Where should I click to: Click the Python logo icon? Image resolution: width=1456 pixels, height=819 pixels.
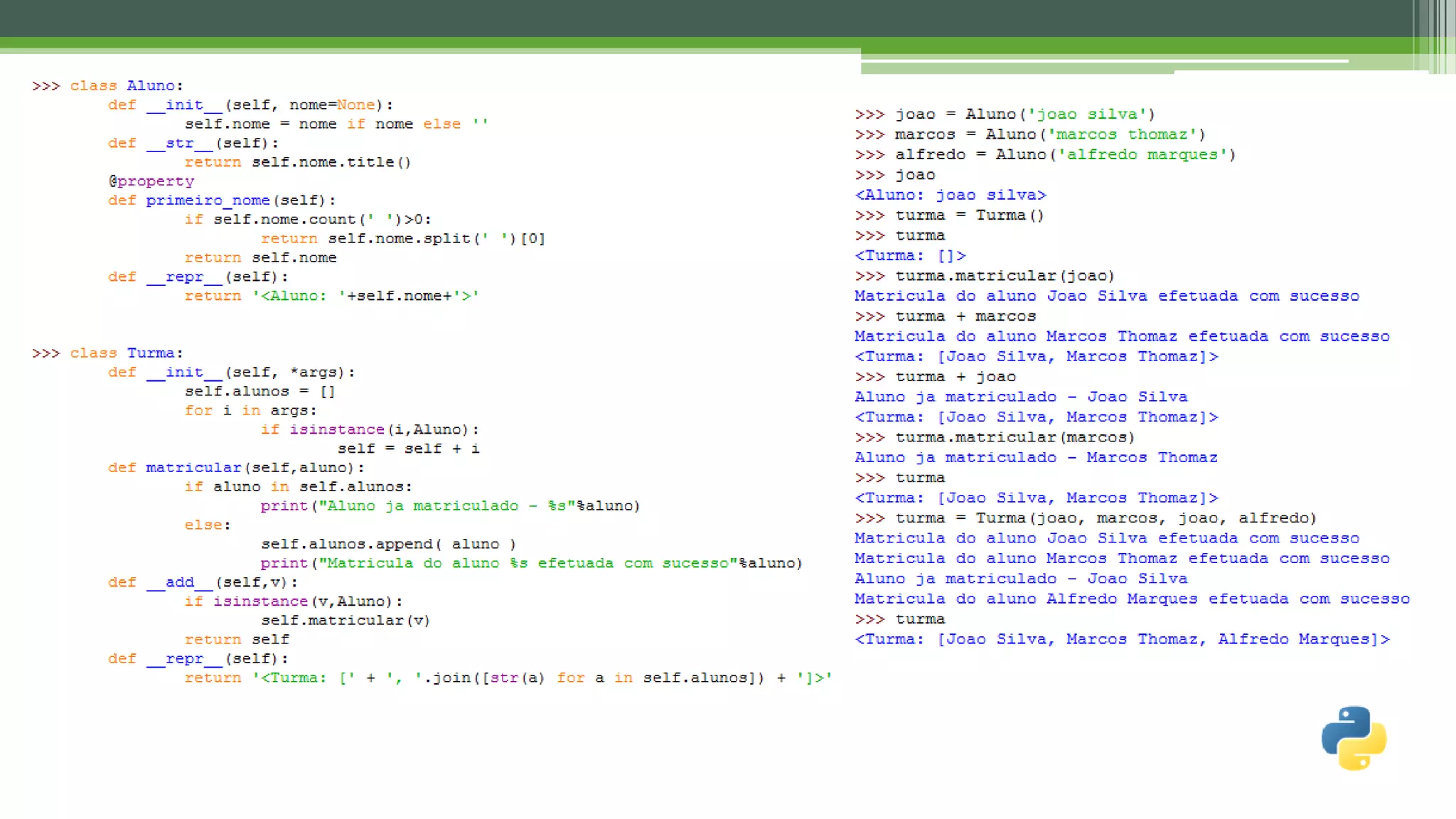[1354, 738]
